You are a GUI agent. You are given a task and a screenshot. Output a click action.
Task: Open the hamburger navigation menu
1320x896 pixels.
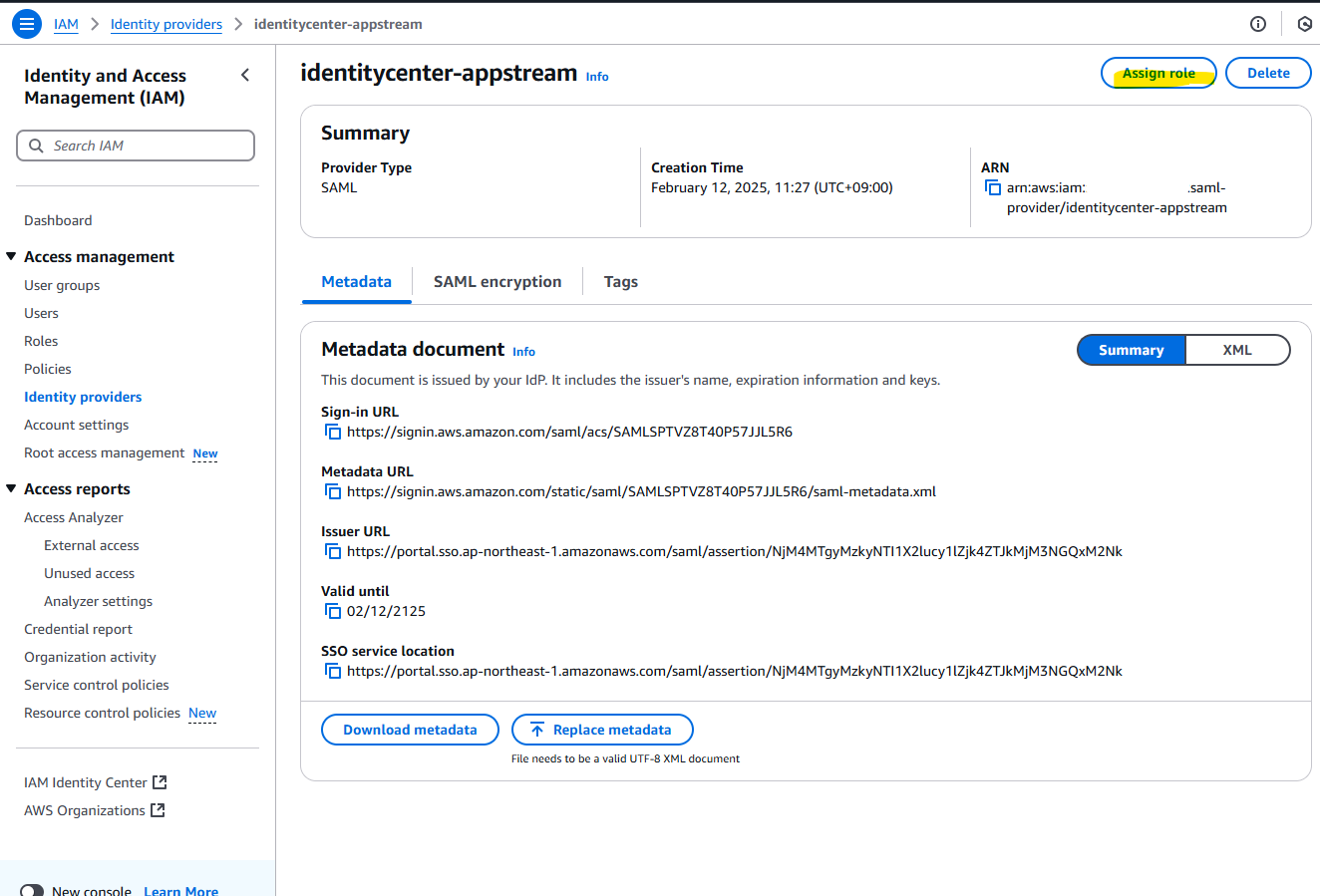[26, 24]
